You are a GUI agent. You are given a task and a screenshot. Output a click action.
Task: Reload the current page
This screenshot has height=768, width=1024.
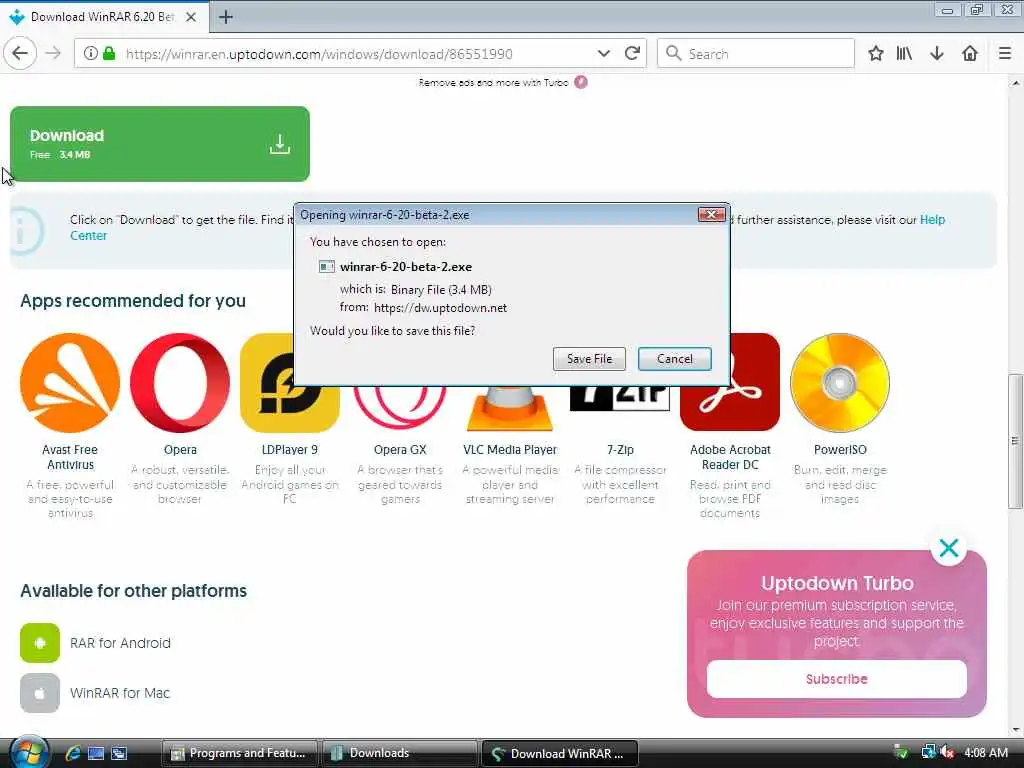pyautogui.click(x=632, y=54)
